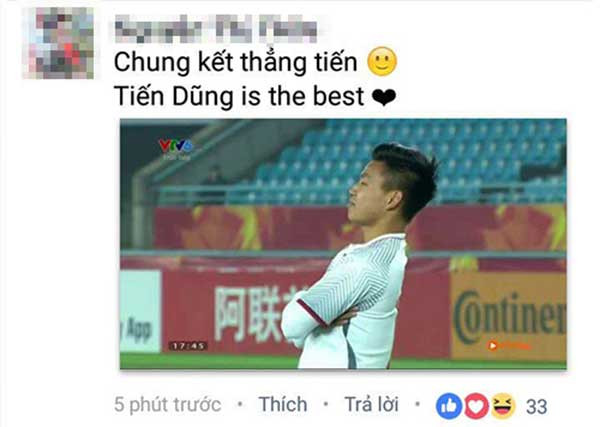Click the orange play logo watermark in image
The image size is (600, 427).
(507, 346)
